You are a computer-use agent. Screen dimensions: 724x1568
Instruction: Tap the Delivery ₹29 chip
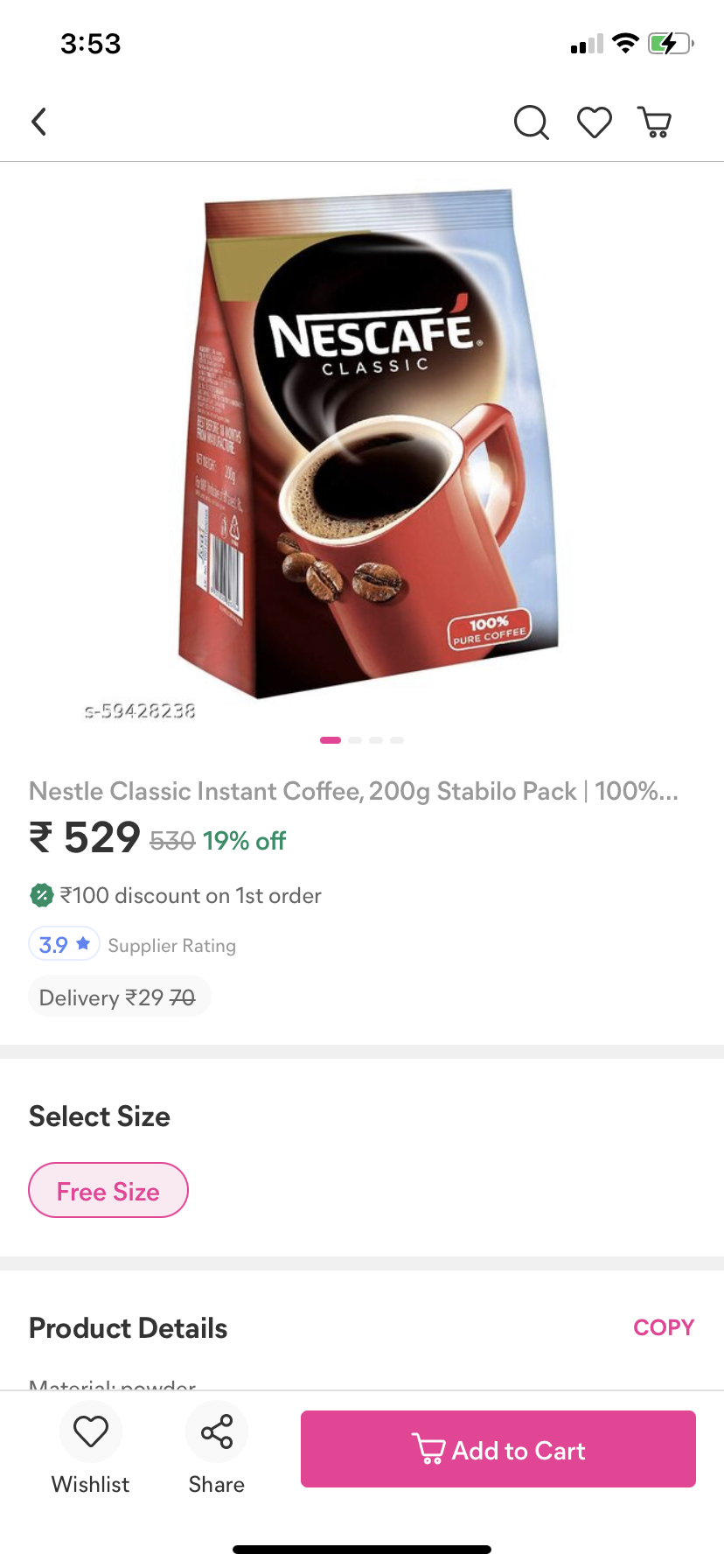[119, 997]
